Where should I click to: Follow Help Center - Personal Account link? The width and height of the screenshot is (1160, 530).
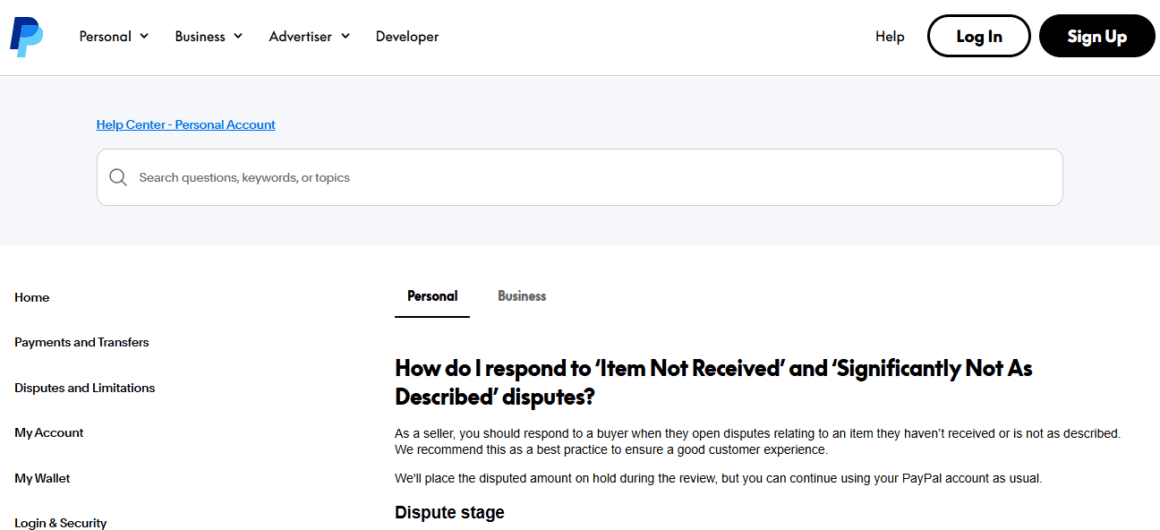186,125
